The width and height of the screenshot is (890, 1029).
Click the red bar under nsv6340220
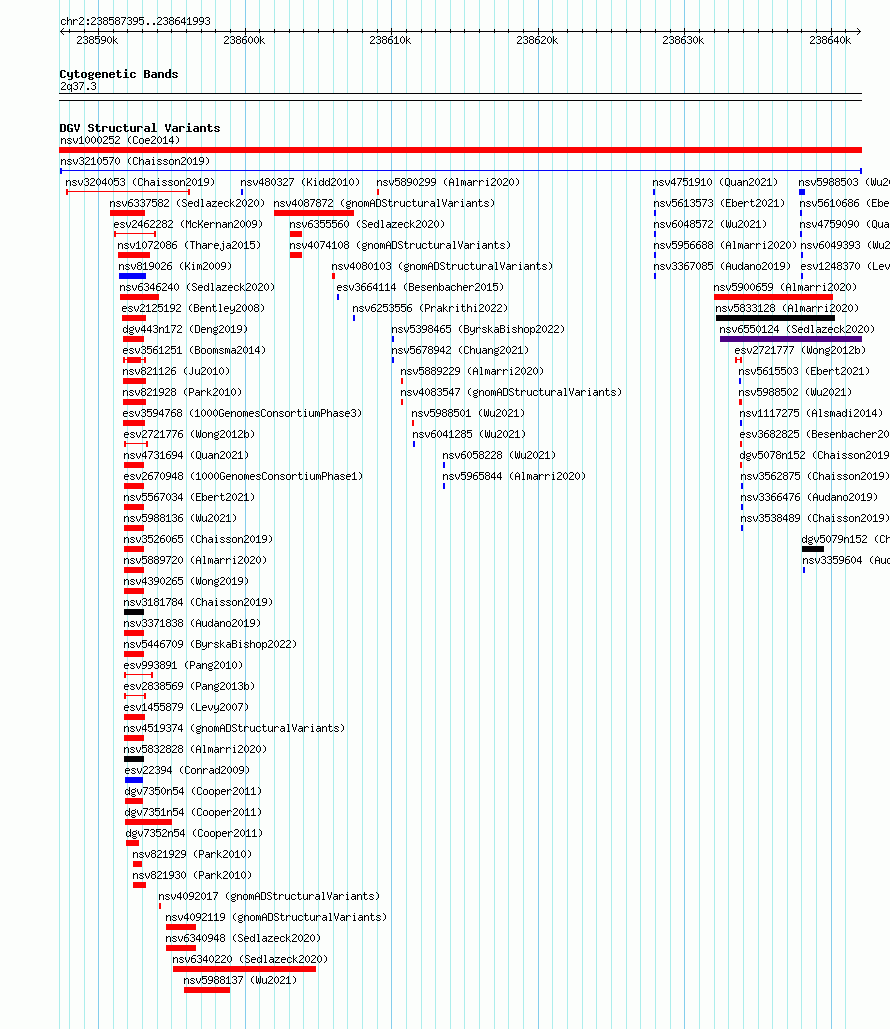click(244, 969)
